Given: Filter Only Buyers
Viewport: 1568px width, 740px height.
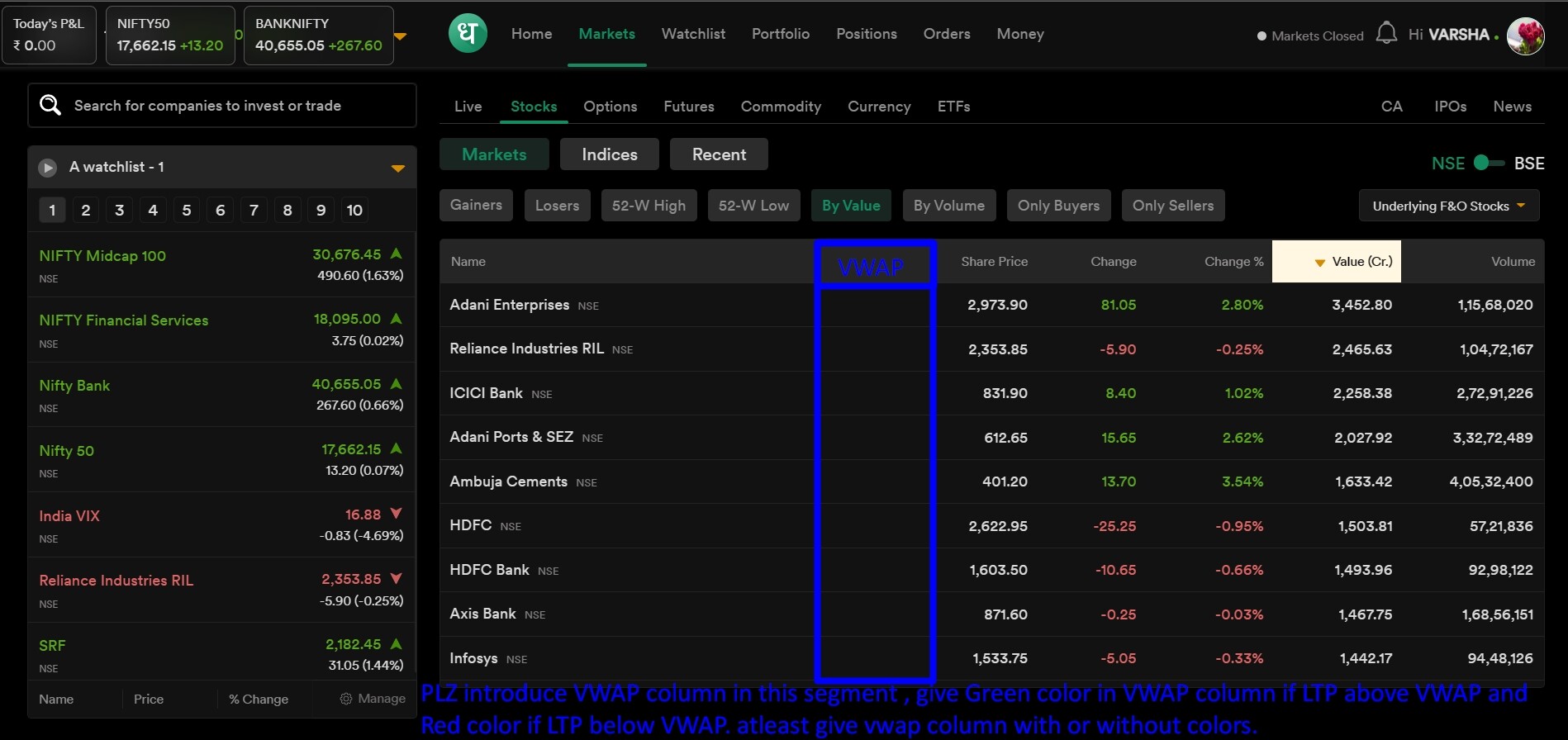Looking at the screenshot, I should click(1059, 206).
